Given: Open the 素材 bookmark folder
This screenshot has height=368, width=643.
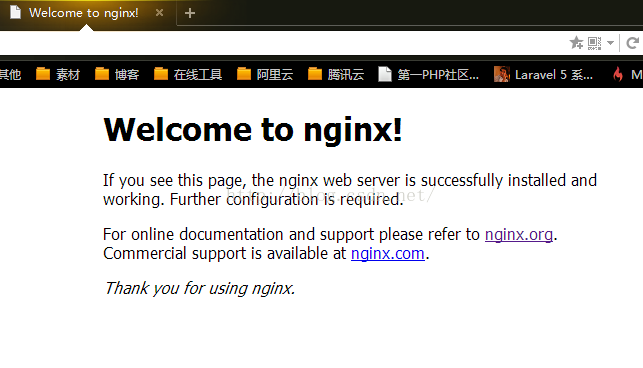Looking at the screenshot, I should click(x=58, y=74).
